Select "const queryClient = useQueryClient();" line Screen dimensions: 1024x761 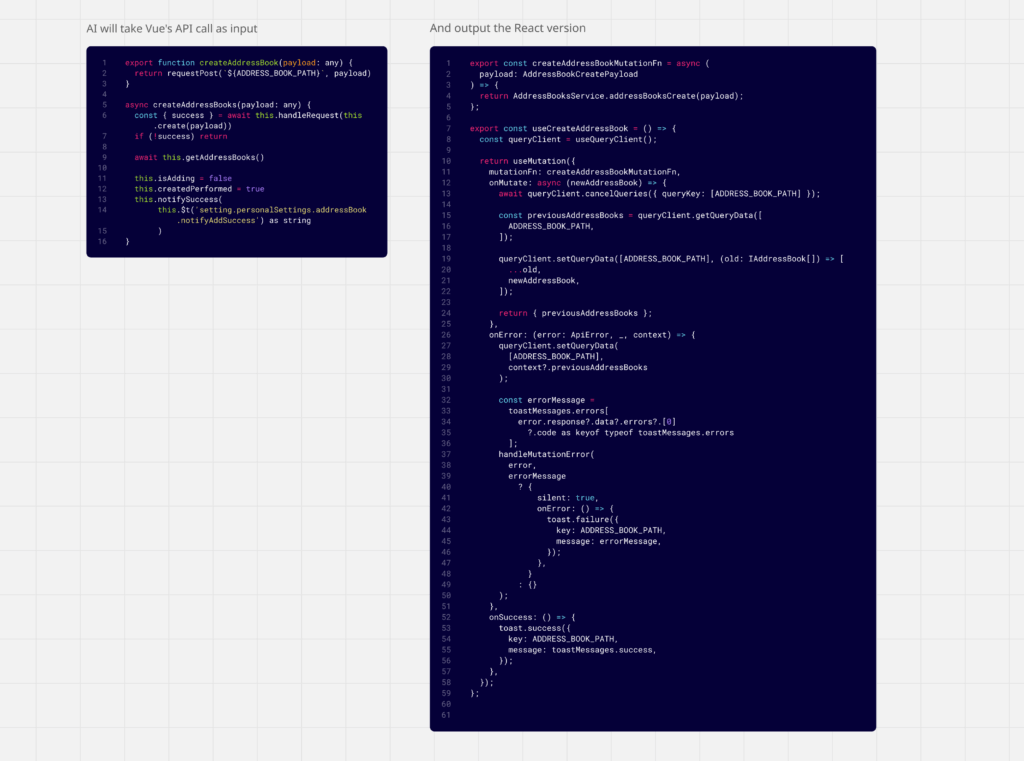568,139
